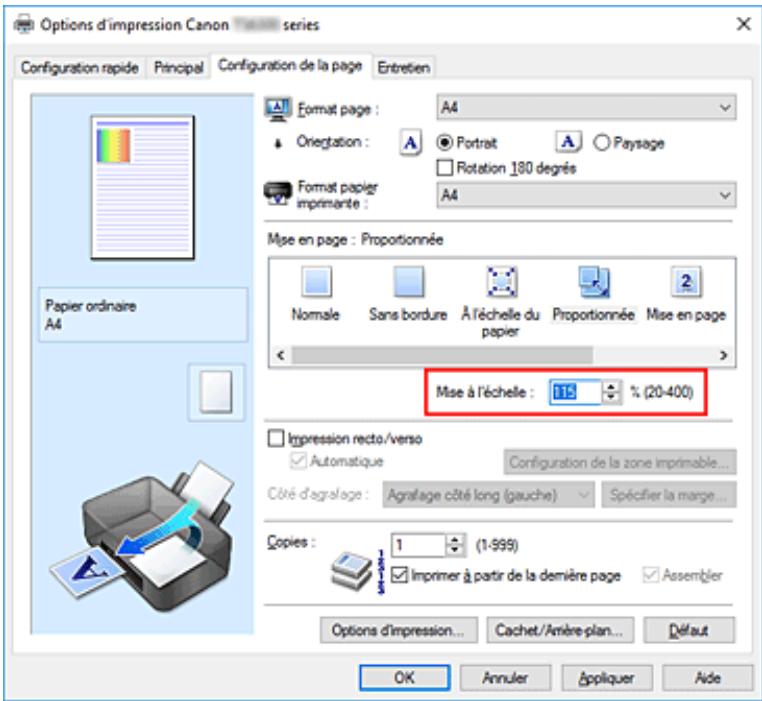Click the layout list right scroll arrow
The height and width of the screenshot is (701, 762).
[x=724, y=355]
